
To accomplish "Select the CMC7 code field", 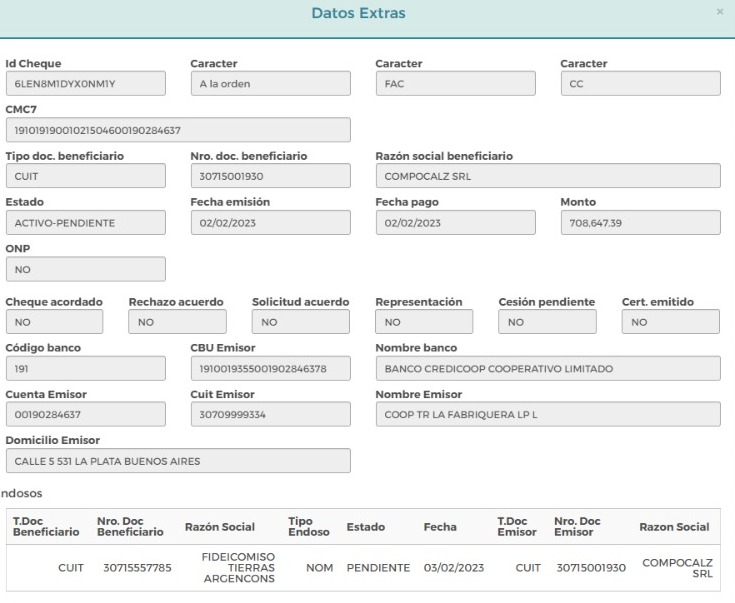I will click(178, 130).
